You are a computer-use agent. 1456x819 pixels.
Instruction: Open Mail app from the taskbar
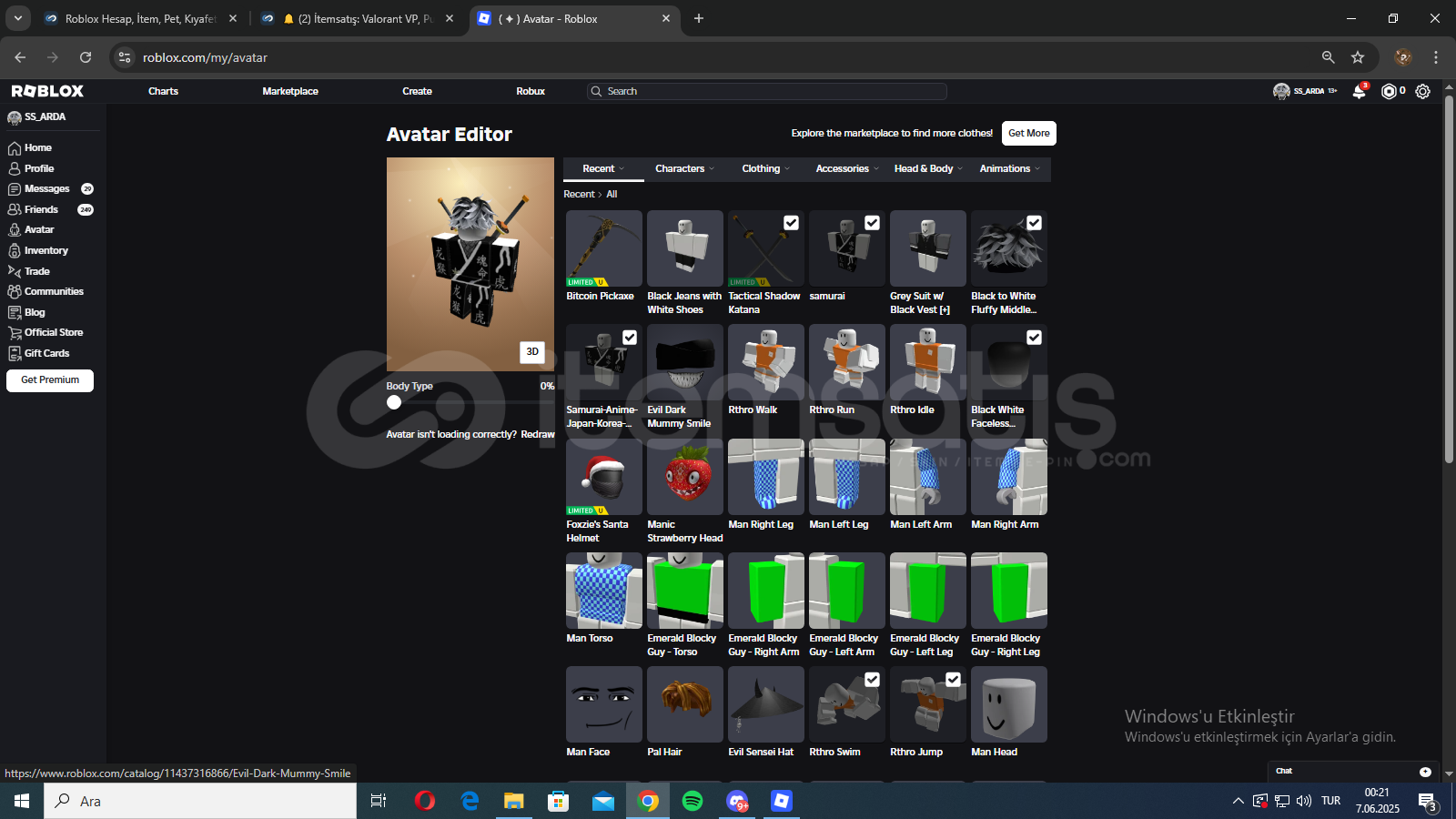(603, 801)
